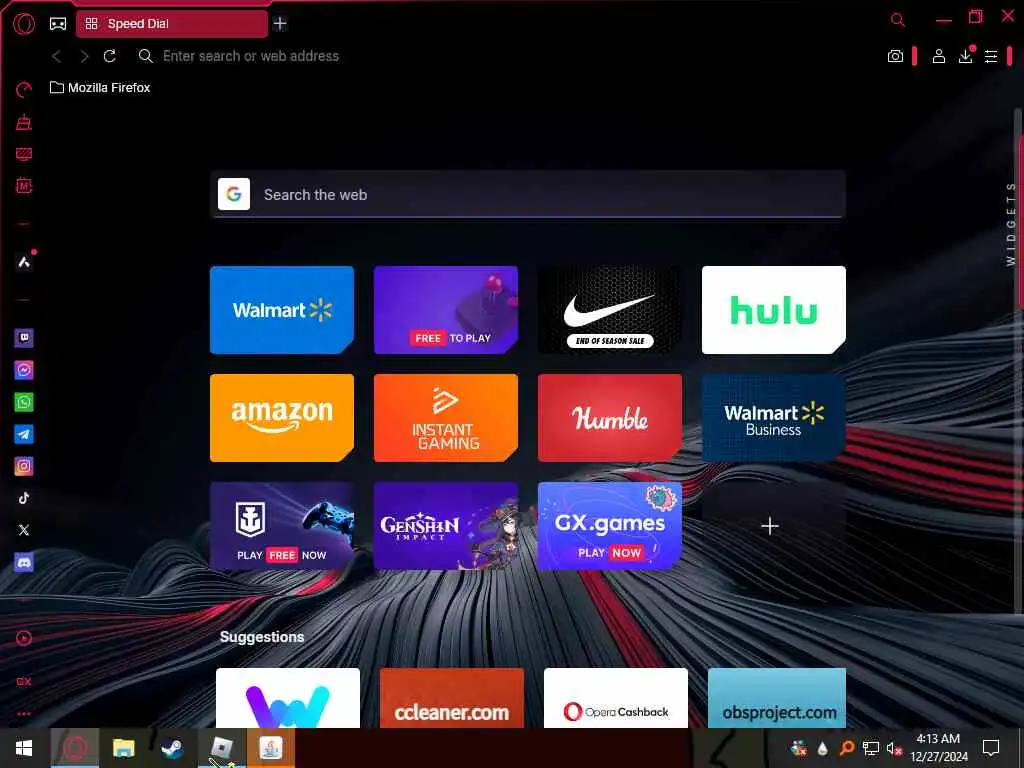Open Easy Setup sliders icon
The width and height of the screenshot is (1024, 768).
[x=991, y=57]
